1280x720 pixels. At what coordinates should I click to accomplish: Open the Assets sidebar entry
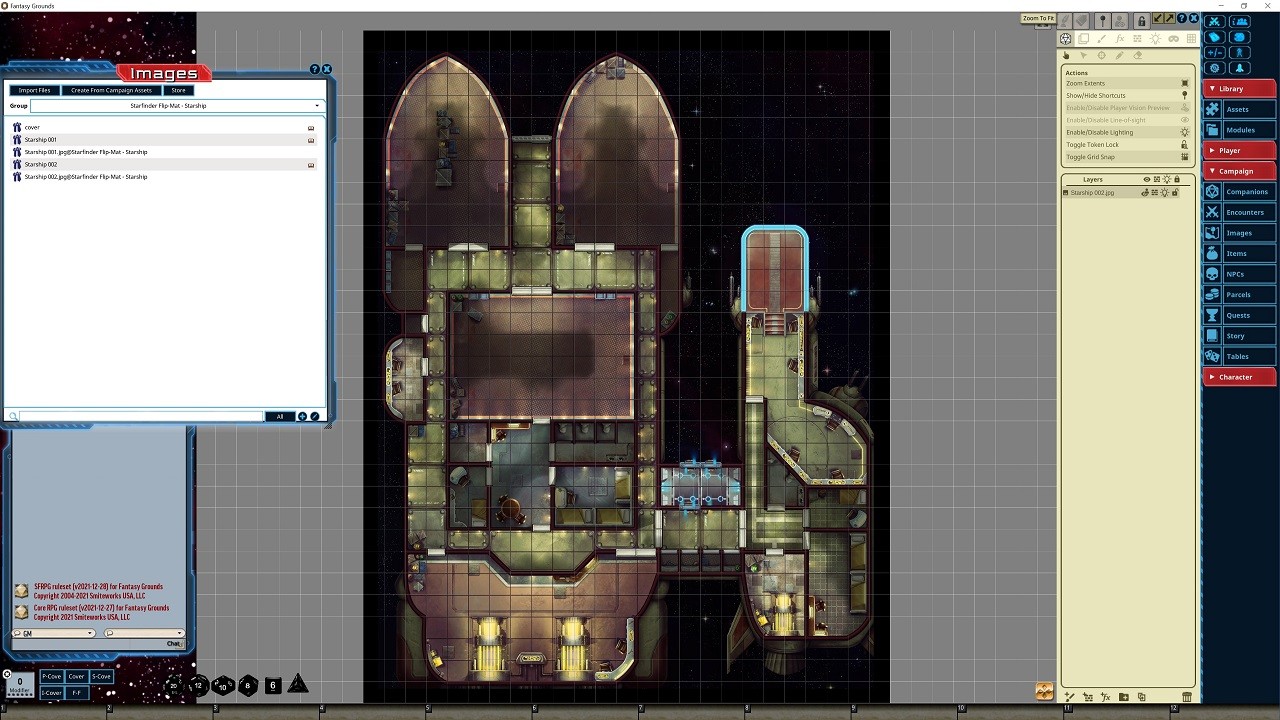pos(1239,109)
